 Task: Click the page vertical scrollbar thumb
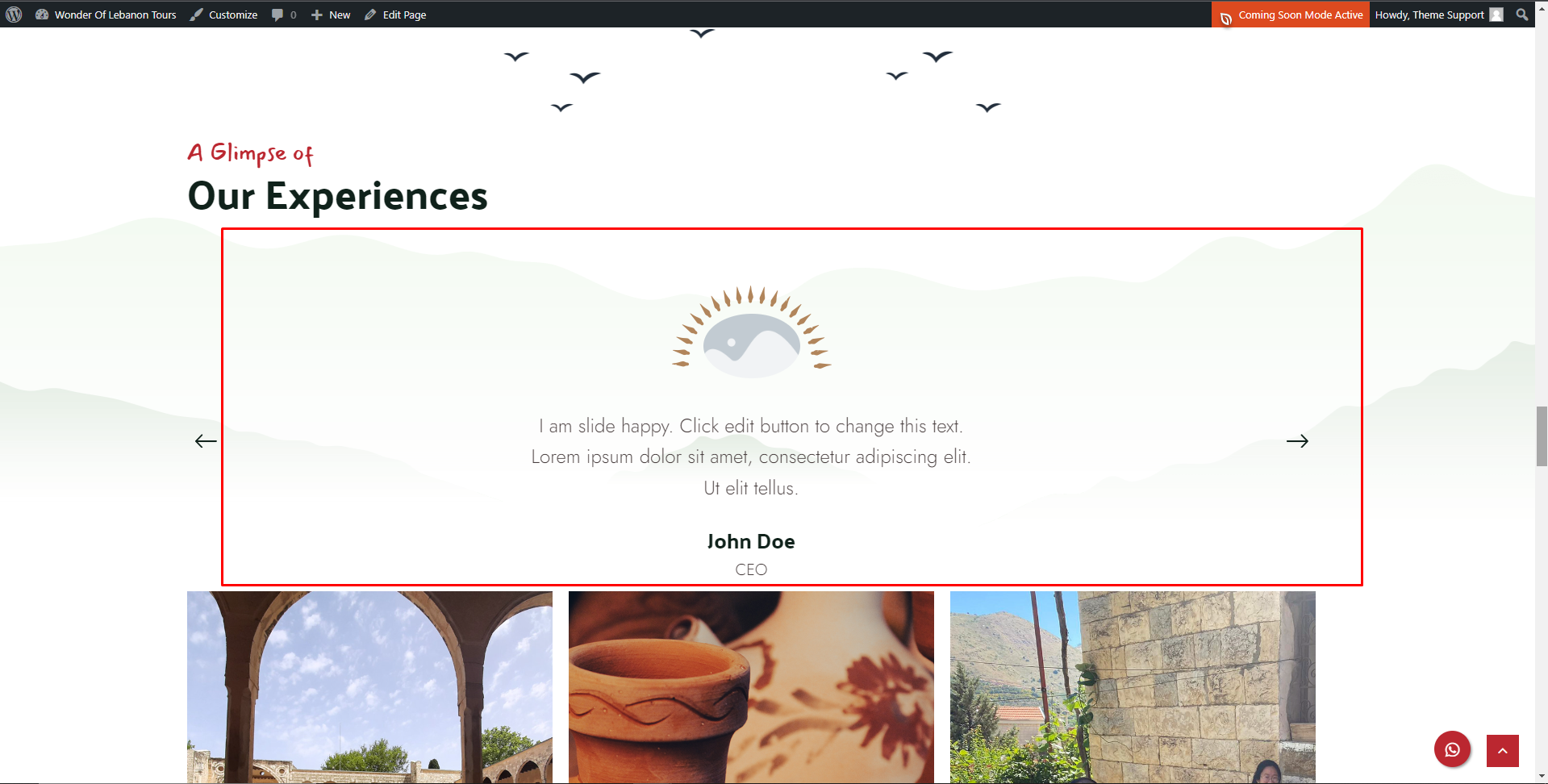(1542, 436)
